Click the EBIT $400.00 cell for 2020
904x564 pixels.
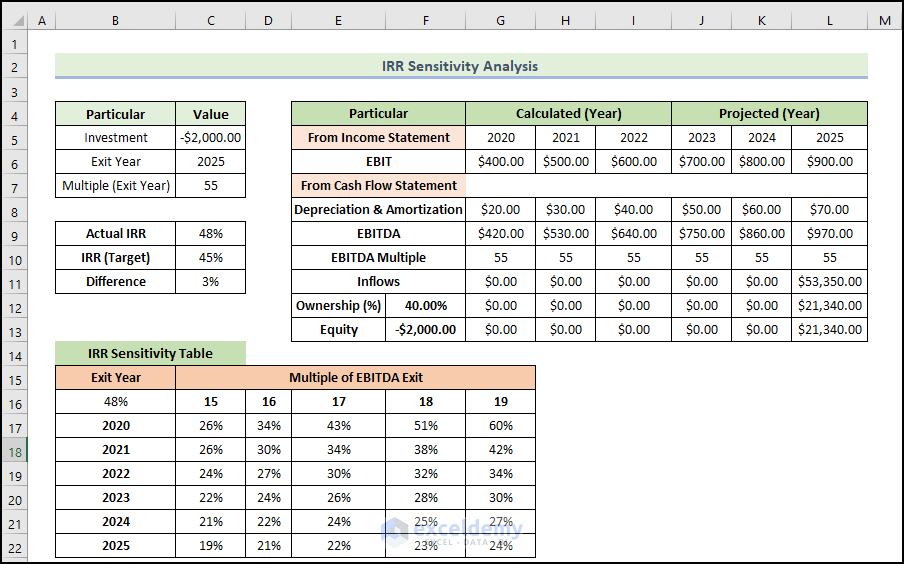point(500,161)
